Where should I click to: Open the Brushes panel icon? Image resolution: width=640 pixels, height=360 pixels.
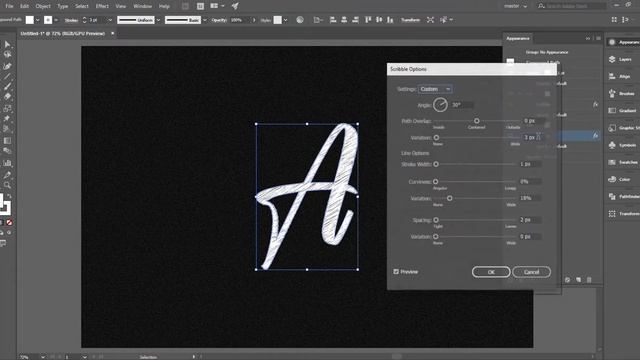[x=612, y=93]
